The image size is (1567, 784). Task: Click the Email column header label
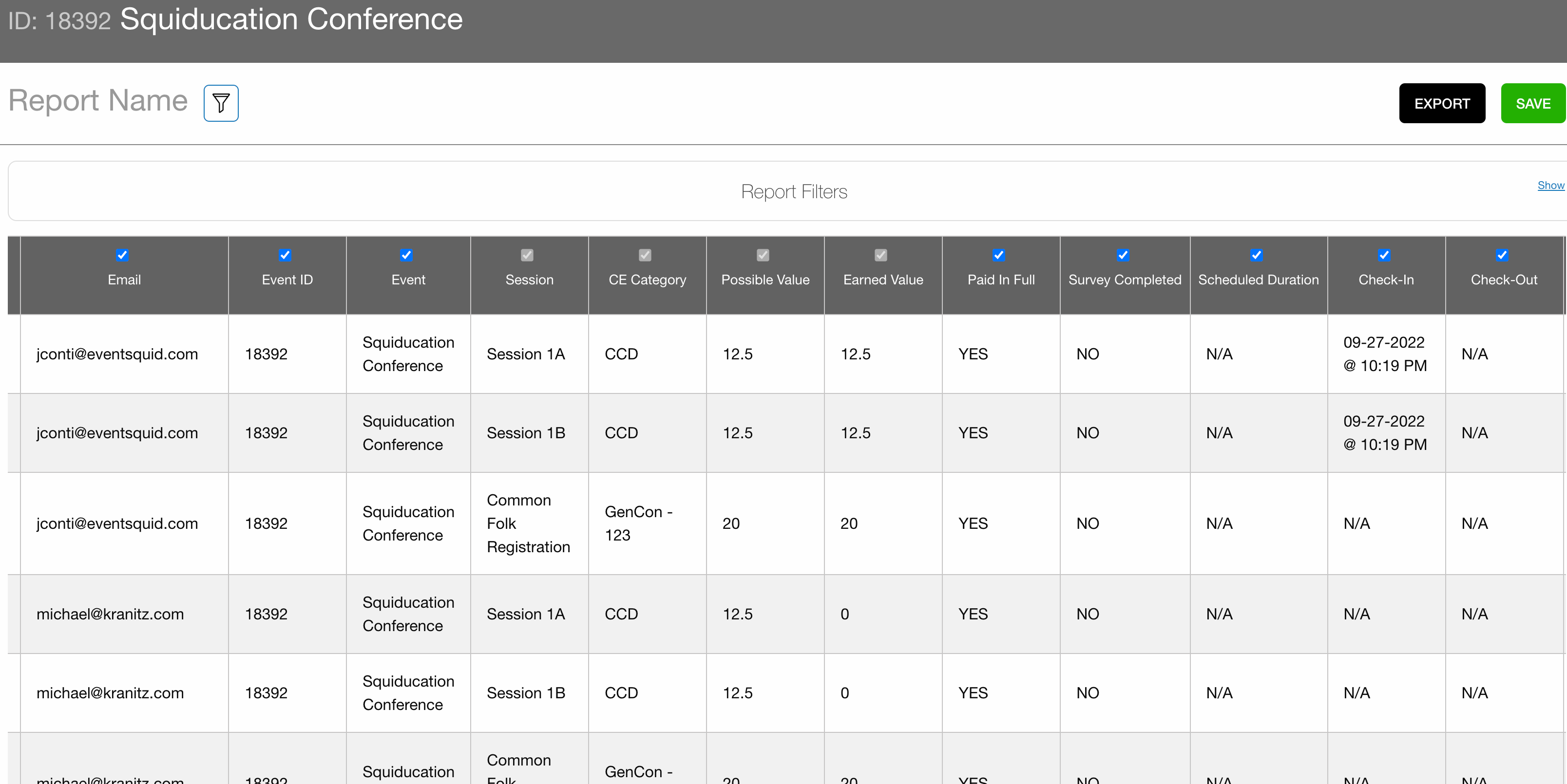tap(124, 280)
